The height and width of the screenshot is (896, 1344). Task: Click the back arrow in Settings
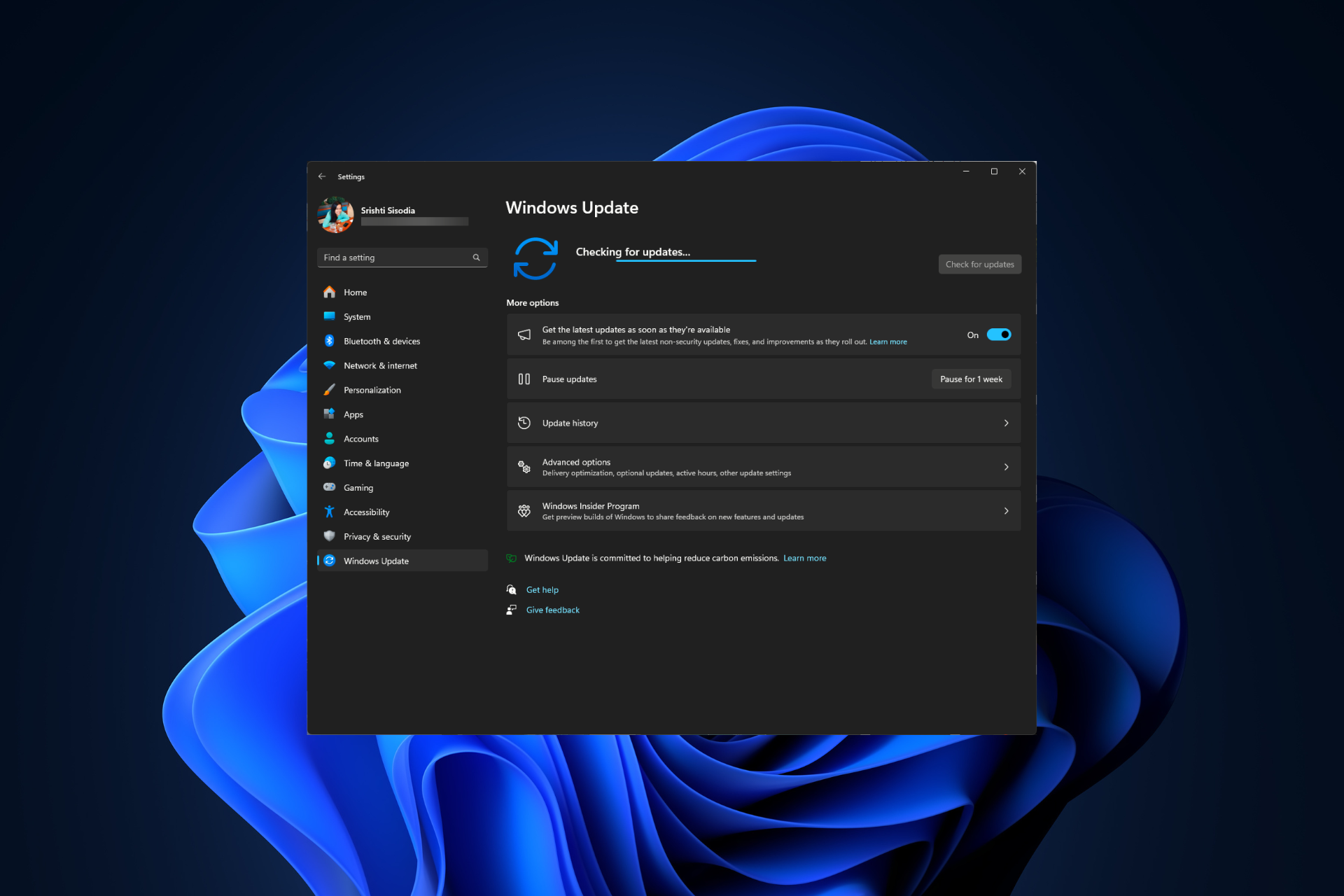tap(322, 176)
